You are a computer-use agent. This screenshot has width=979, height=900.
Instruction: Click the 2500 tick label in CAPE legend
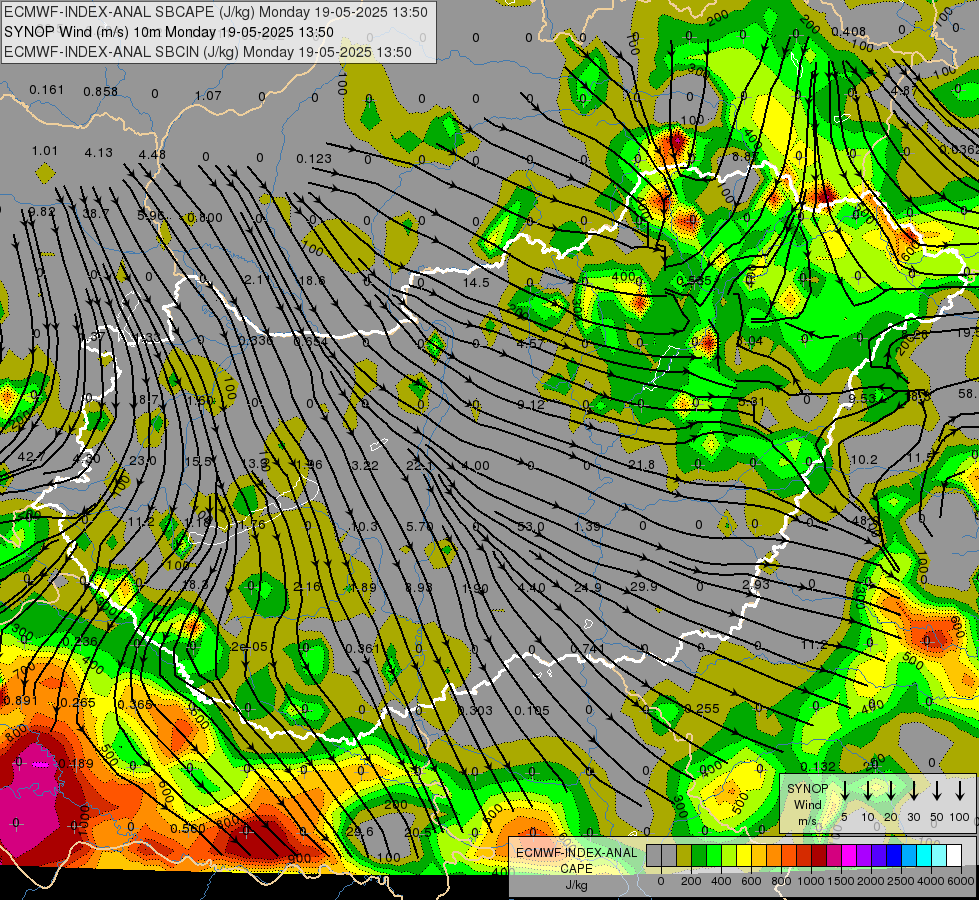coord(900,881)
